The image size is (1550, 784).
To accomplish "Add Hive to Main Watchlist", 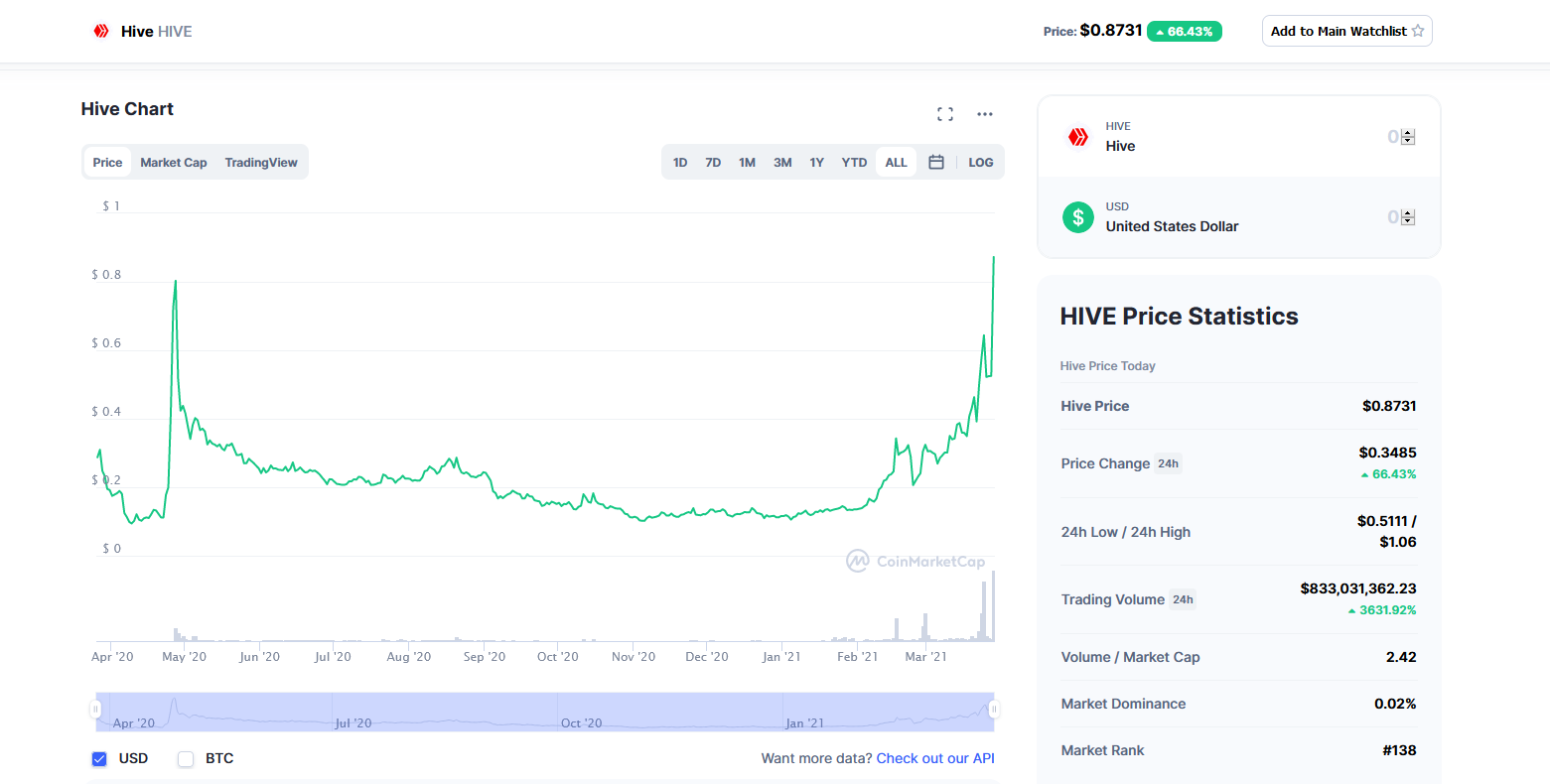I will coord(1346,31).
